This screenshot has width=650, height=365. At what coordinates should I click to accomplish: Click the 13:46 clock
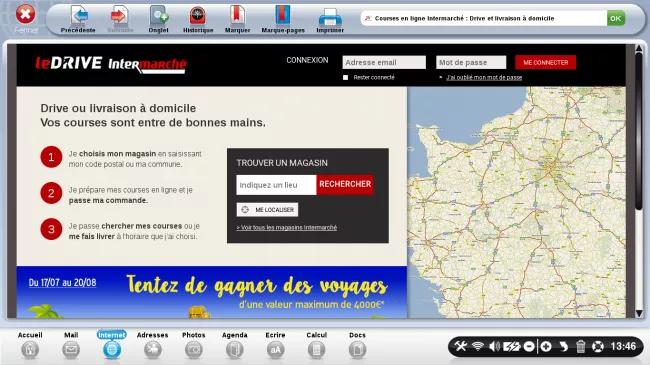coord(623,346)
